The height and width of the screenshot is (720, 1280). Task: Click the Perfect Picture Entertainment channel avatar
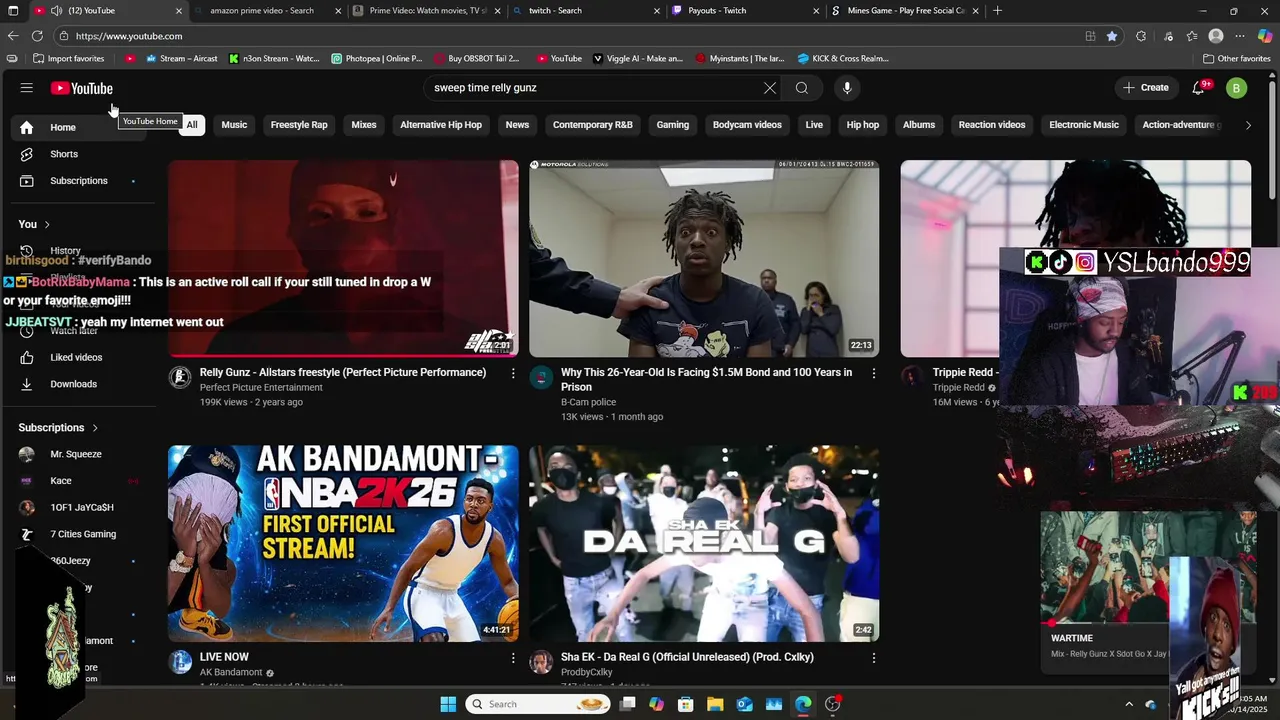[180, 377]
